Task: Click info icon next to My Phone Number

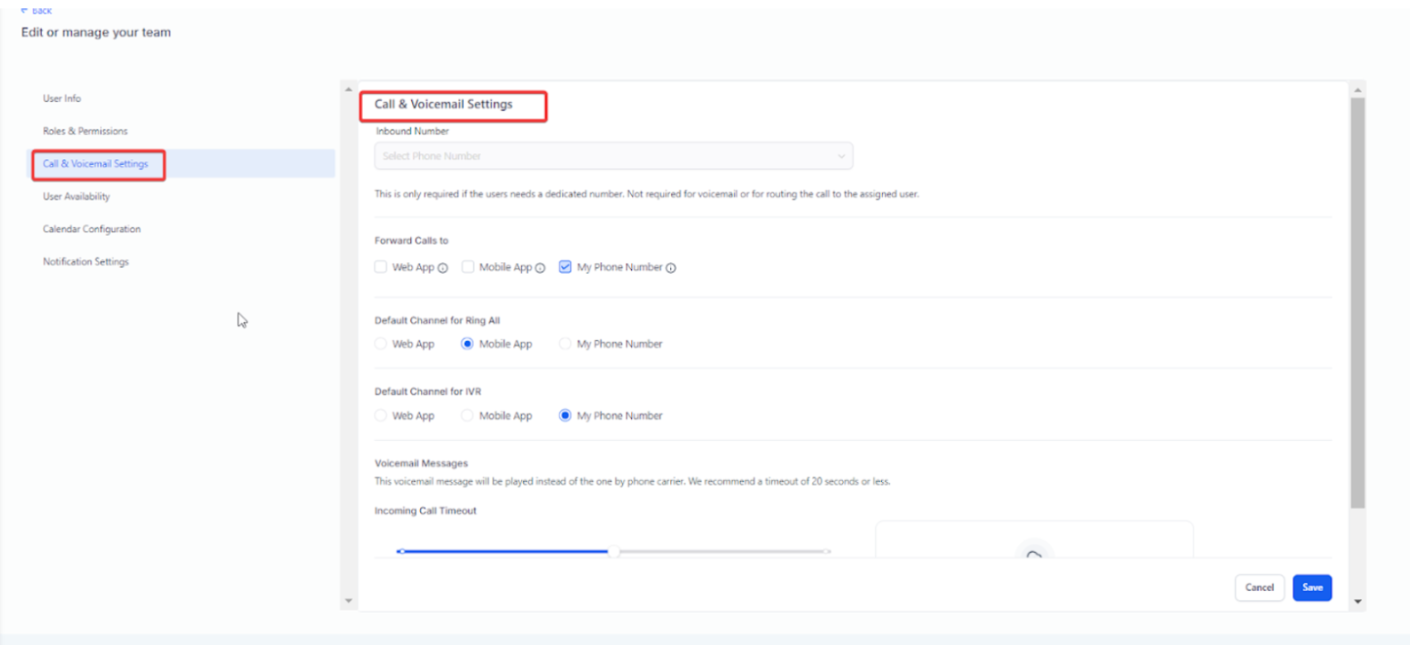Action: tap(671, 268)
